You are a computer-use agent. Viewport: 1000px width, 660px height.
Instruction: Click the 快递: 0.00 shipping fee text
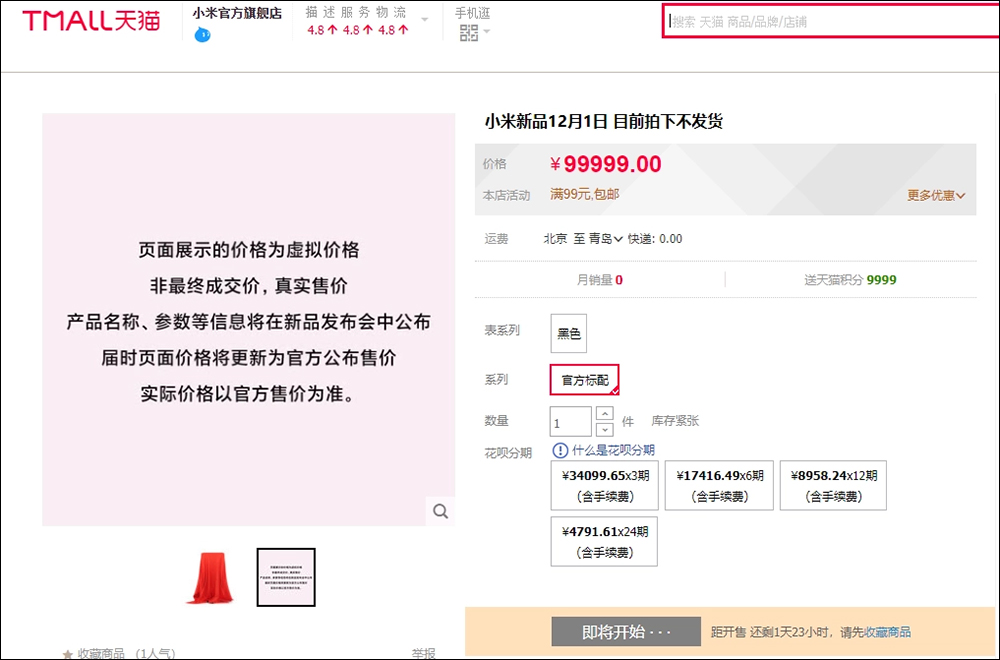[x=655, y=238]
